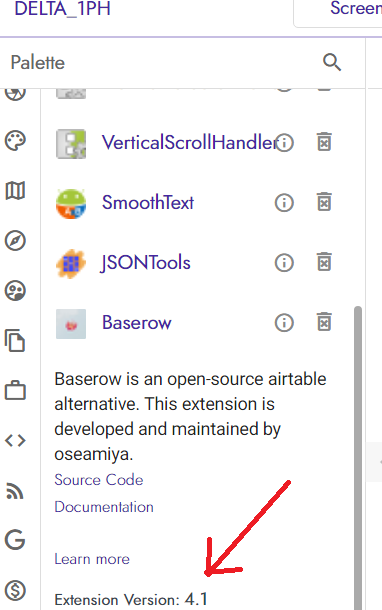Delete the Baserow extension
Viewport: 382px width, 610px height.
click(x=324, y=322)
